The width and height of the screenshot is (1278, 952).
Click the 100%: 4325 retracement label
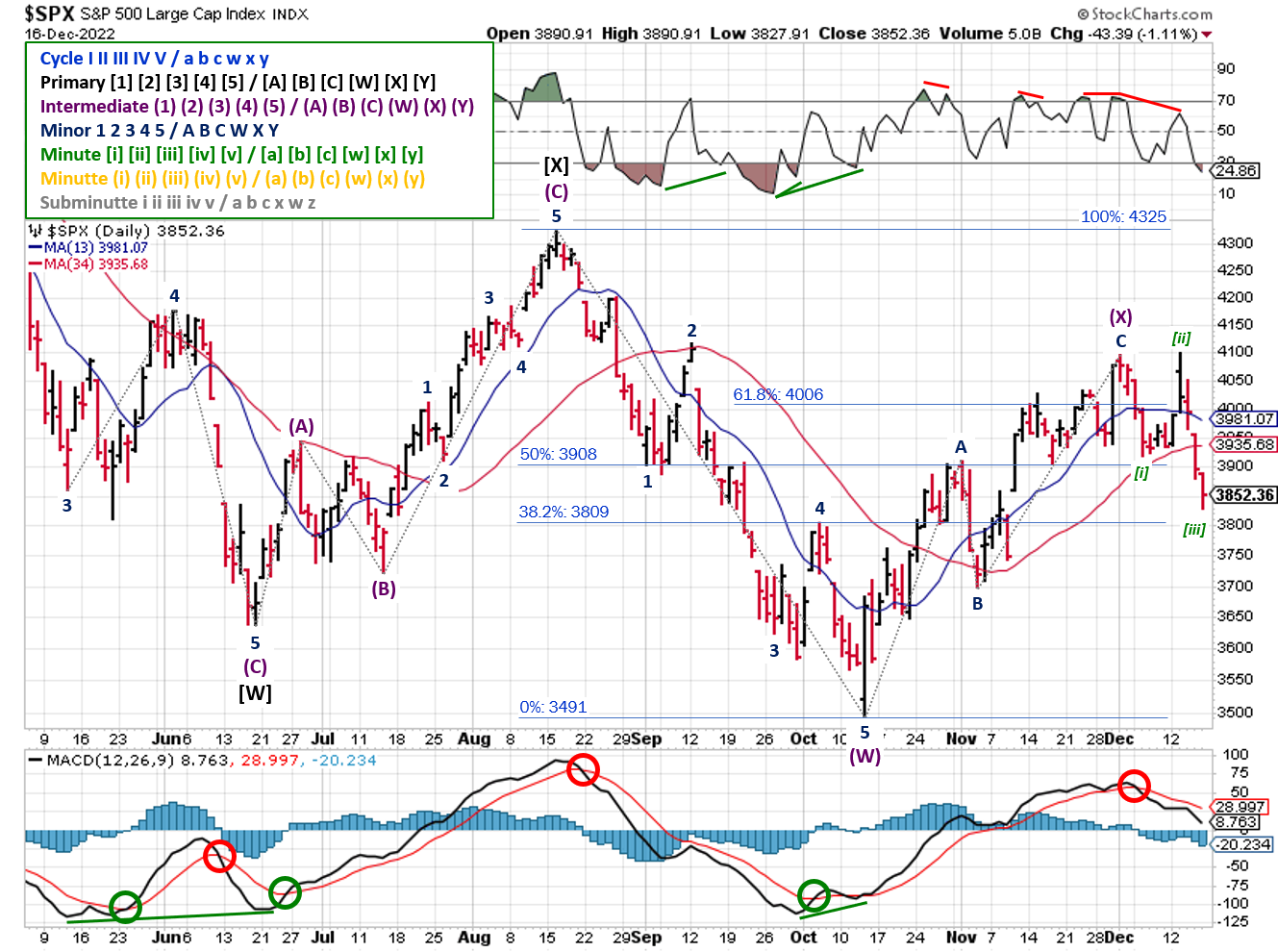point(1123,216)
